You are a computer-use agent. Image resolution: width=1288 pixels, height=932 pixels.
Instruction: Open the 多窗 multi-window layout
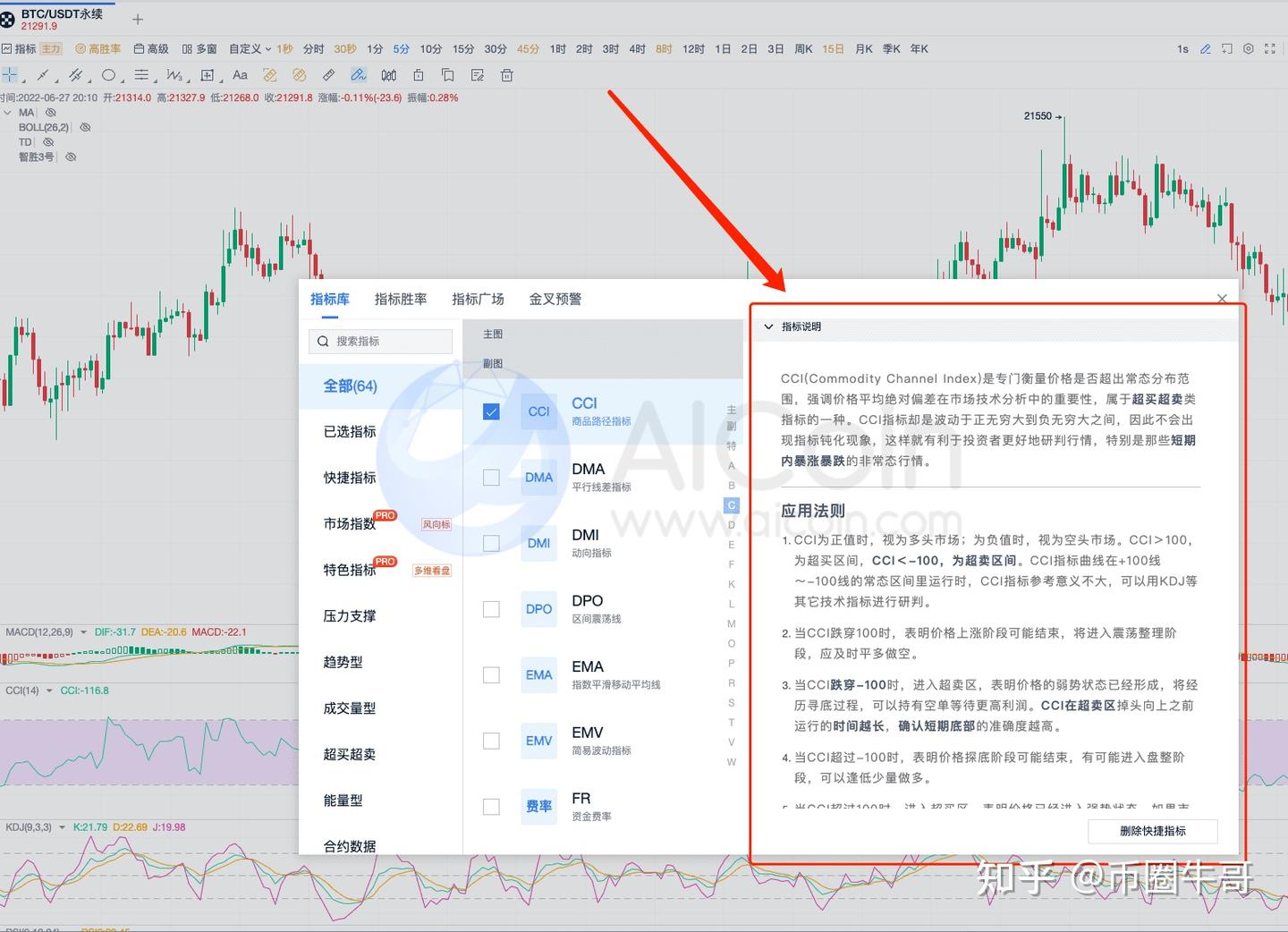click(x=199, y=49)
